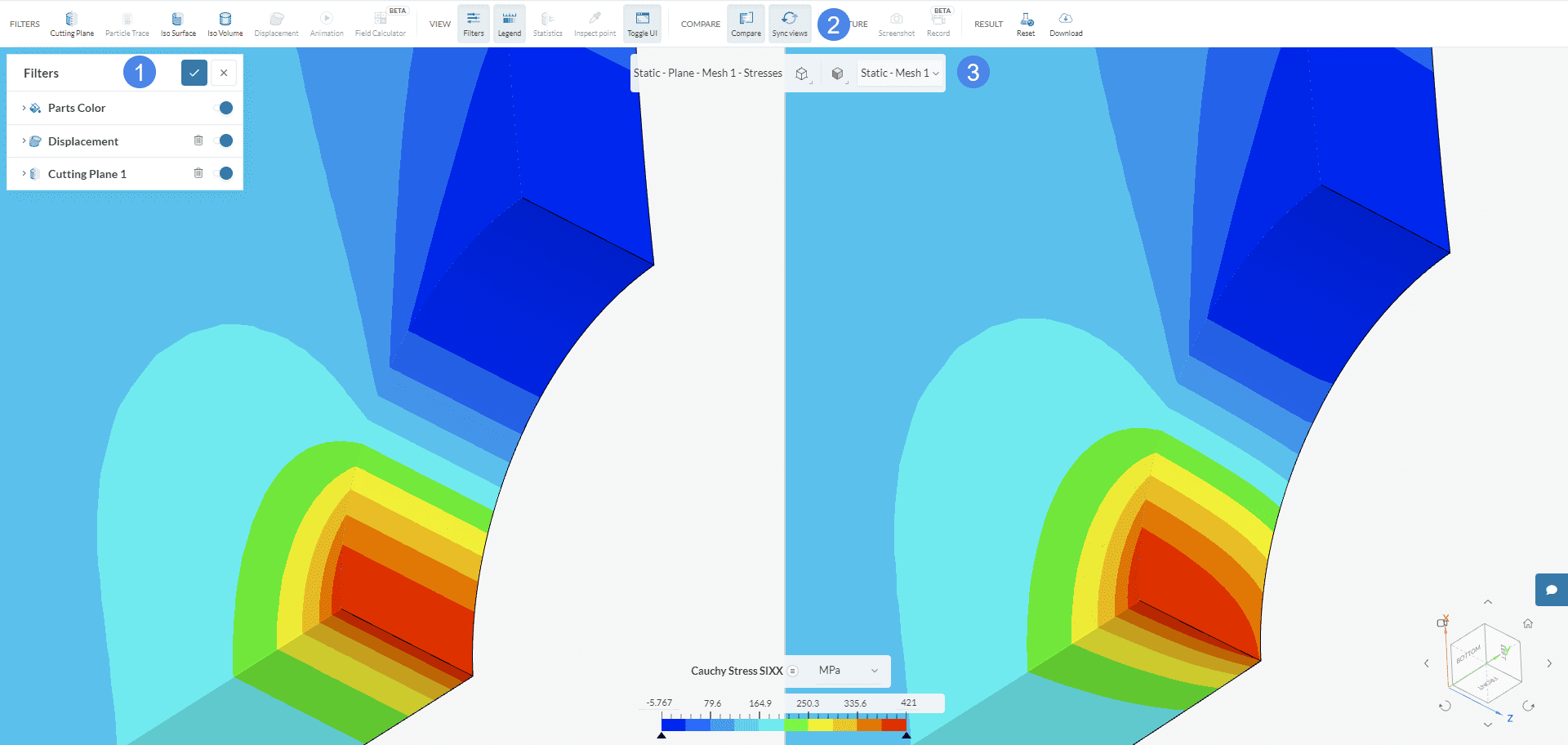This screenshot has width=1568, height=745.
Task: Open the MPa units dropdown
Action: (848, 671)
